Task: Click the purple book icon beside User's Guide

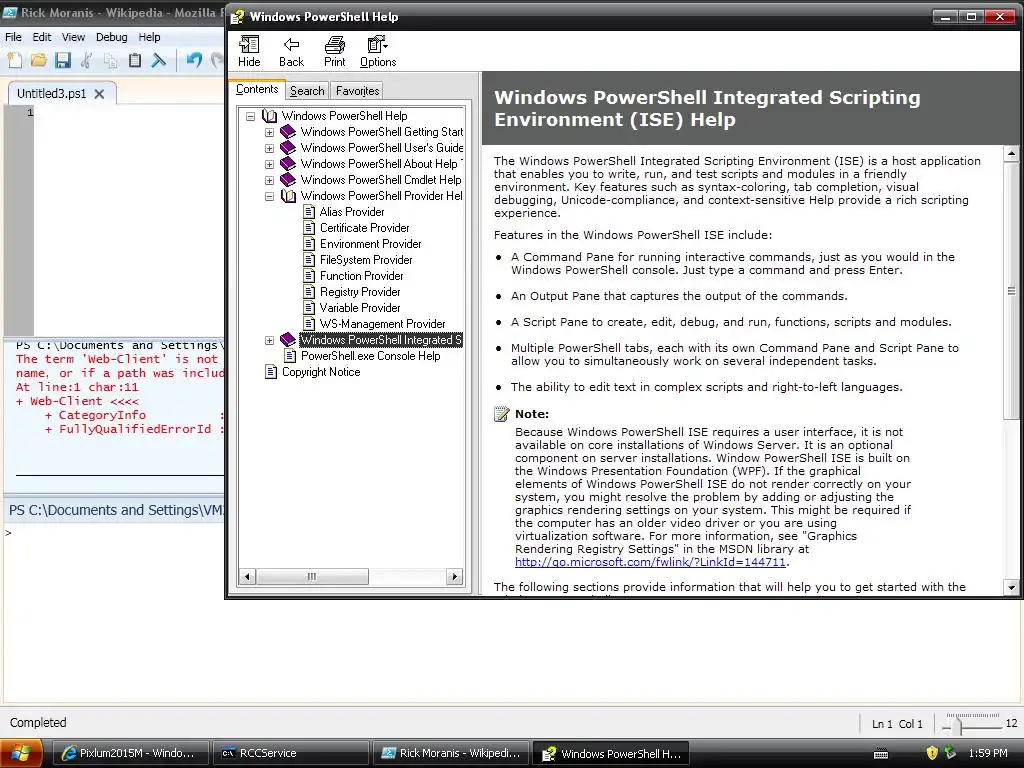Action: coord(288,148)
